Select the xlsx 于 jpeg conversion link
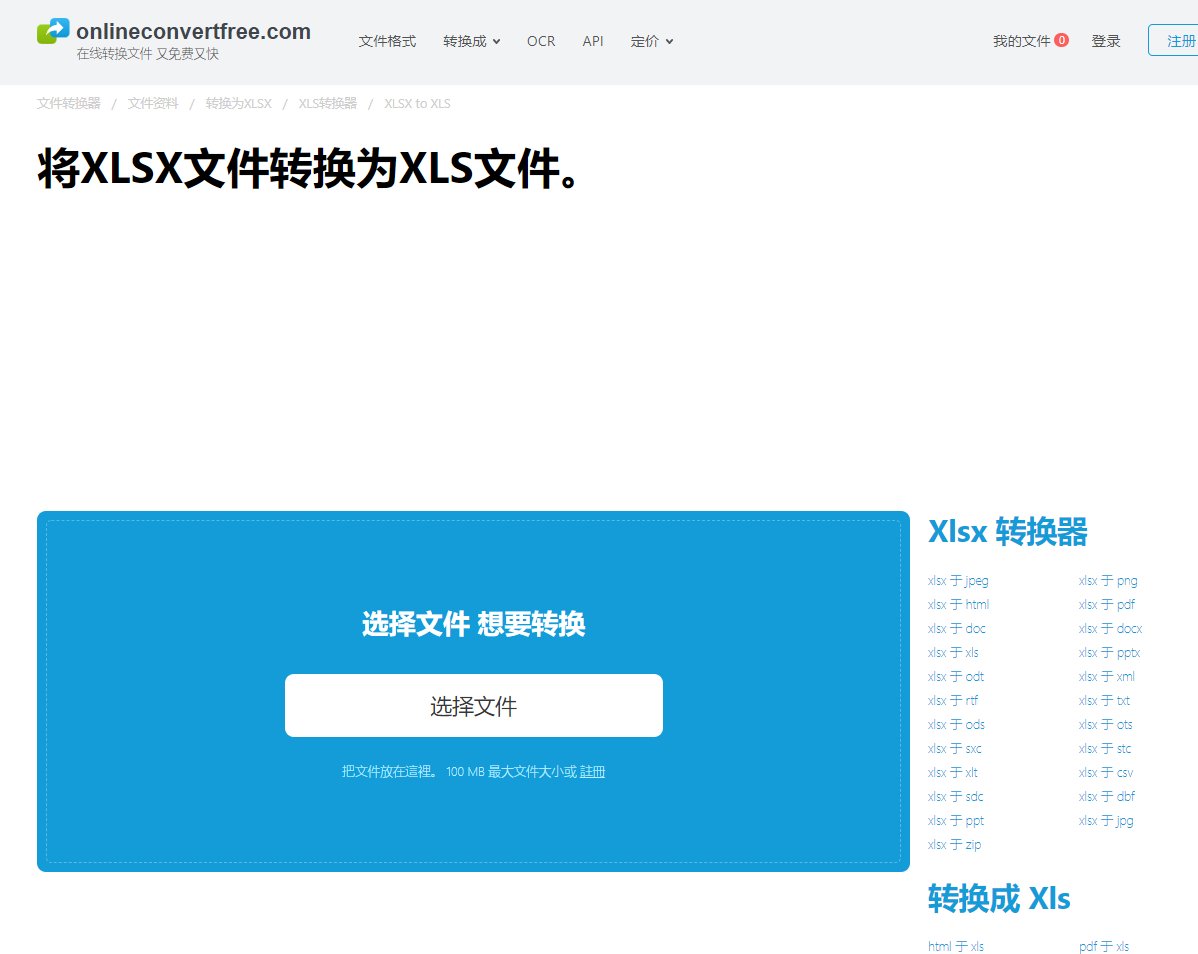Image resolution: width=1198 pixels, height=954 pixels. pyautogui.click(x=957, y=580)
